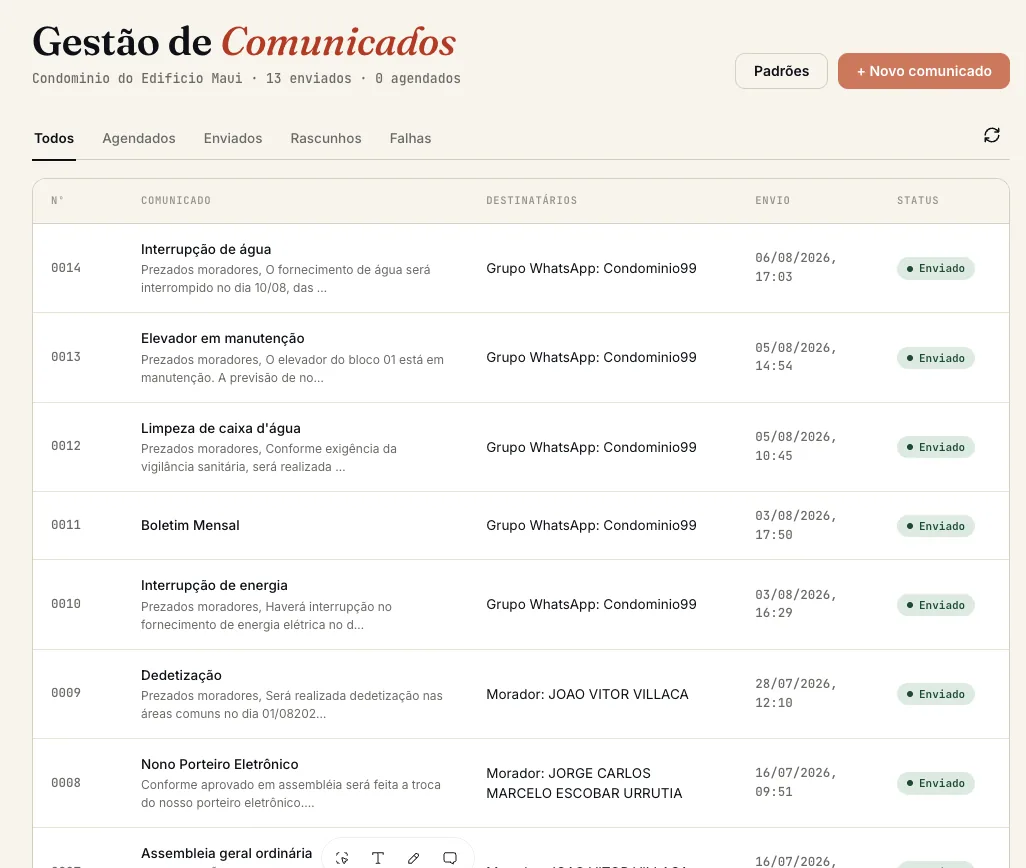Switch to the Enviados tab
The width and height of the screenshot is (1026, 868).
point(233,139)
